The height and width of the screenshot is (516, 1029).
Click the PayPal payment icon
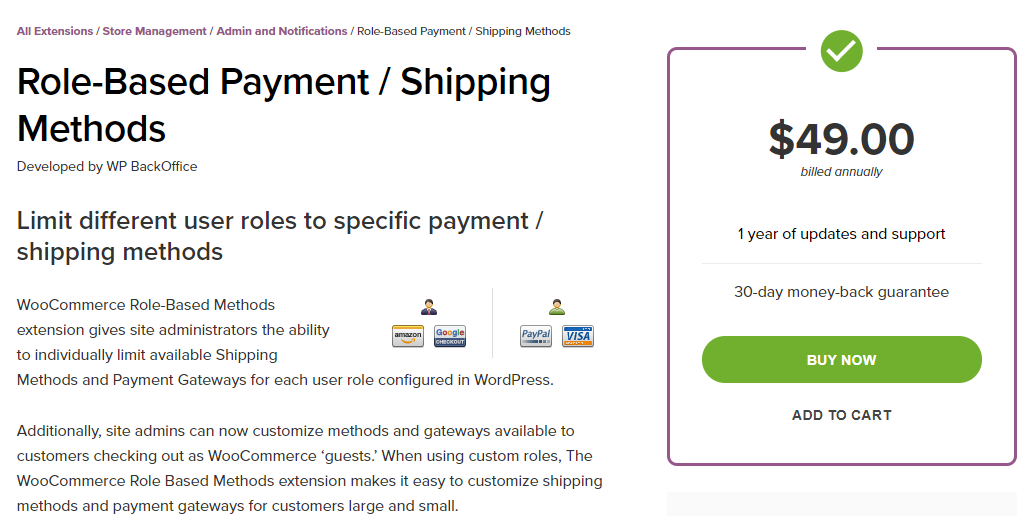[536, 336]
